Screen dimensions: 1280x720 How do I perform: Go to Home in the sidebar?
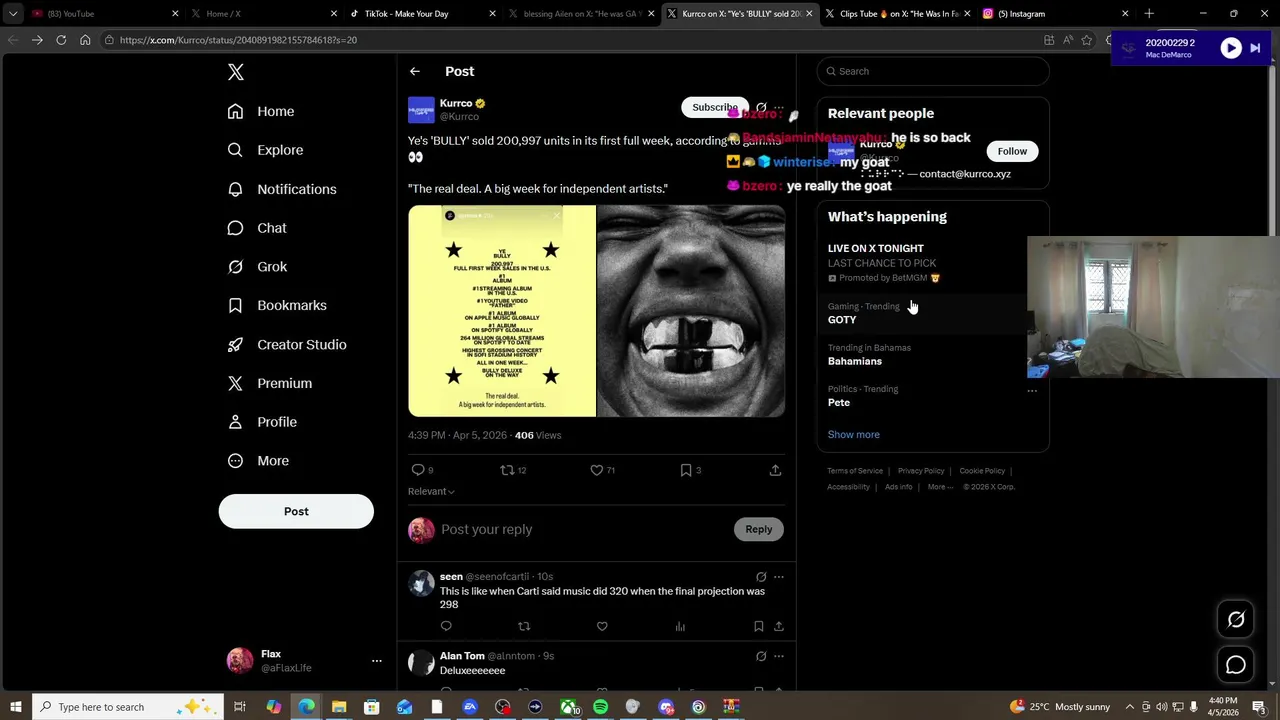[x=261, y=111]
